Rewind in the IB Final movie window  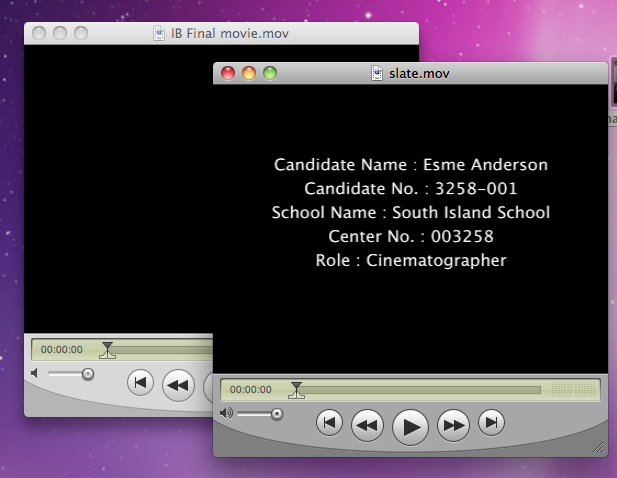pos(178,385)
